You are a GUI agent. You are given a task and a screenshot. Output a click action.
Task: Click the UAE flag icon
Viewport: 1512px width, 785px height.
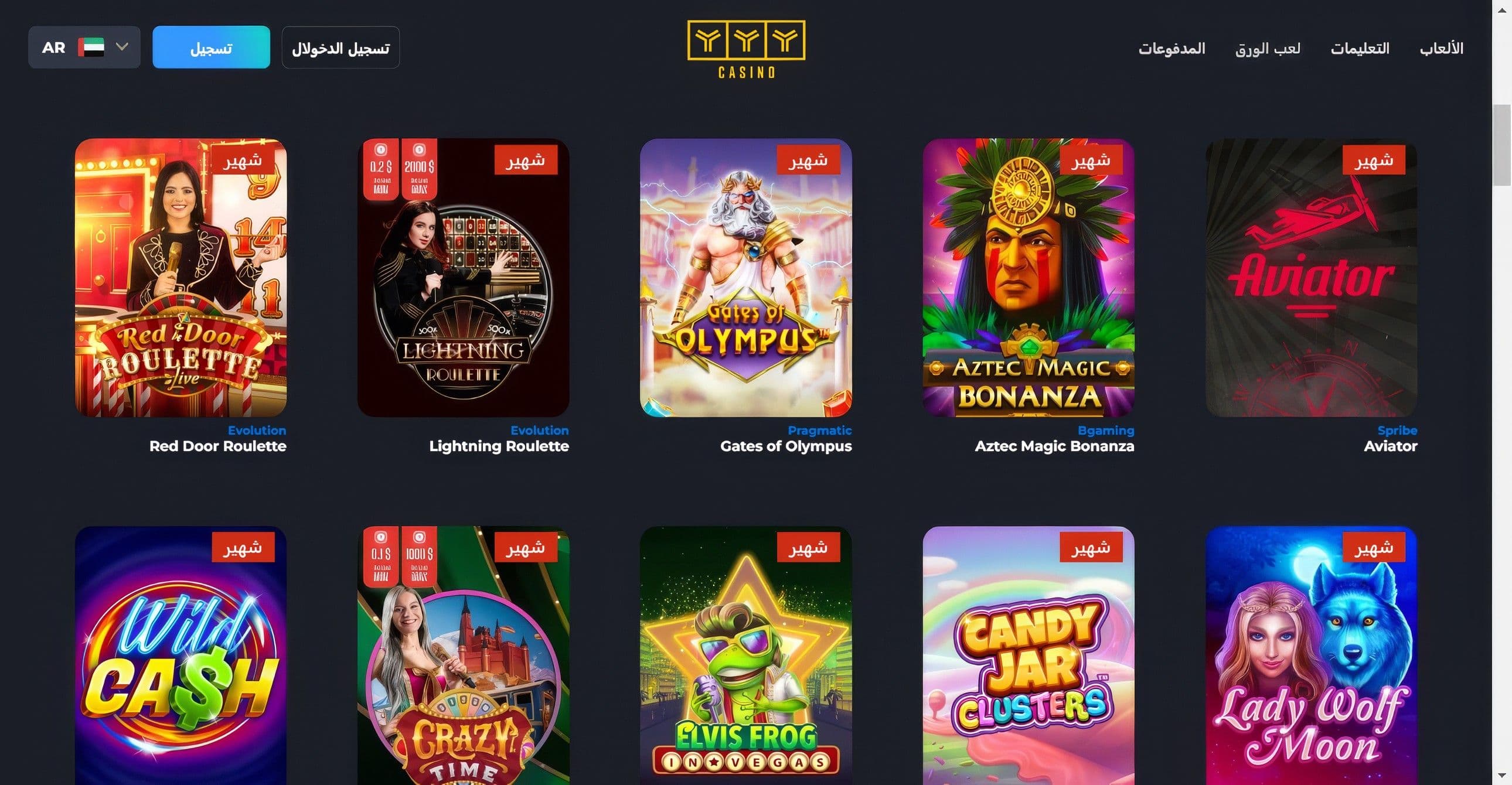(x=91, y=47)
